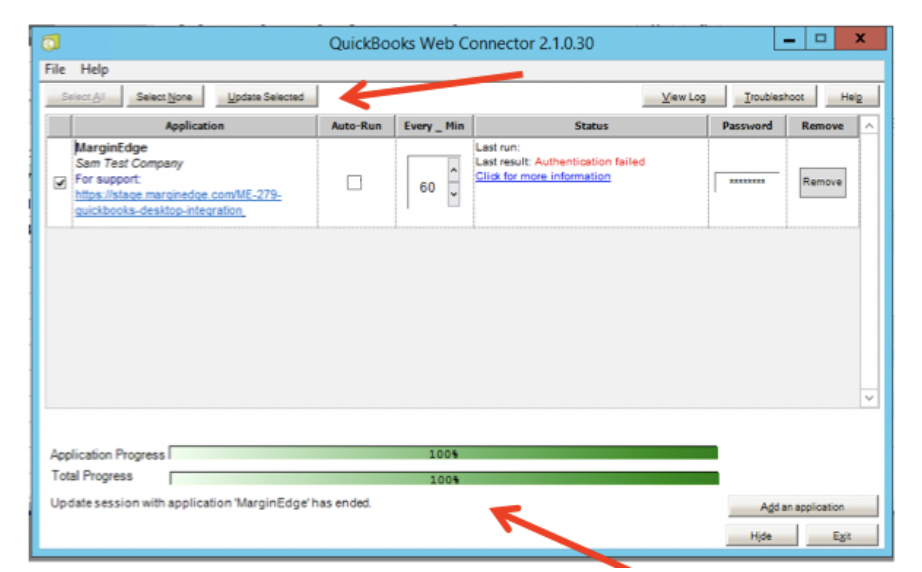Image resolution: width=922 pixels, height=572 pixels.
Task: Click the Troubleshoot button
Action: pos(774,96)
